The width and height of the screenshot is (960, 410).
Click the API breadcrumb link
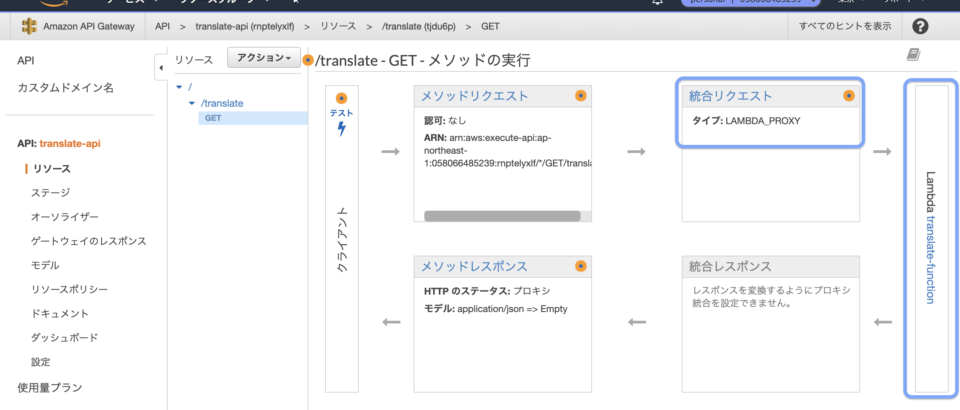162,26
